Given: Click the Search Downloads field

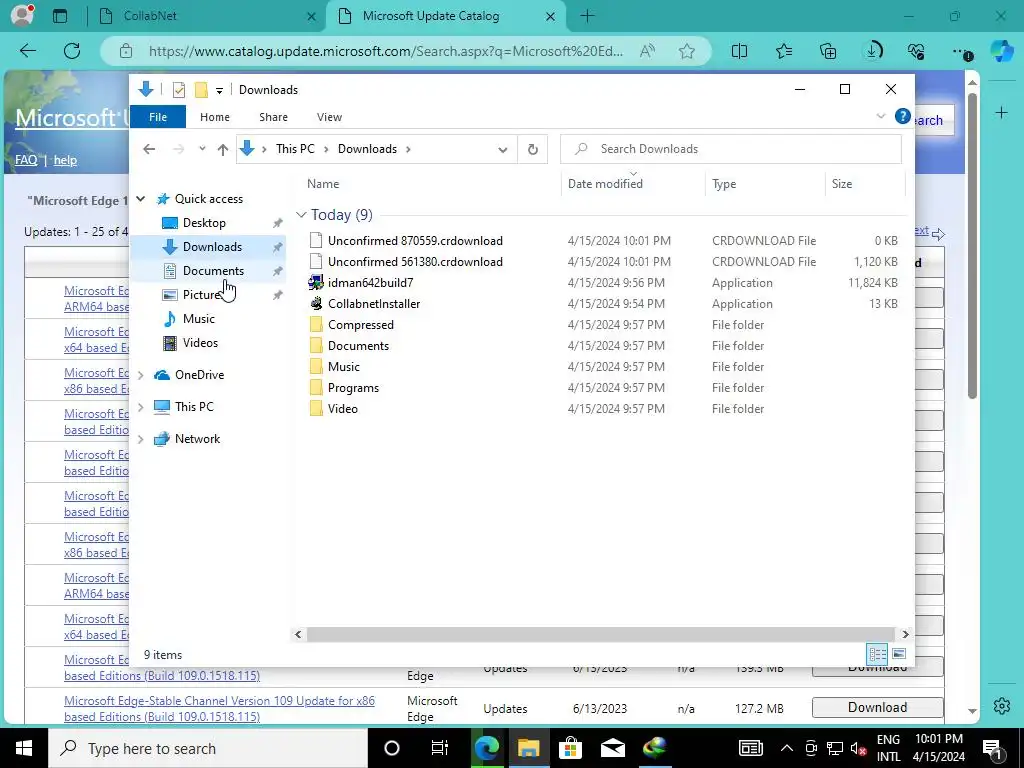Looking at the screenshot, I should [x=731, y=149].
